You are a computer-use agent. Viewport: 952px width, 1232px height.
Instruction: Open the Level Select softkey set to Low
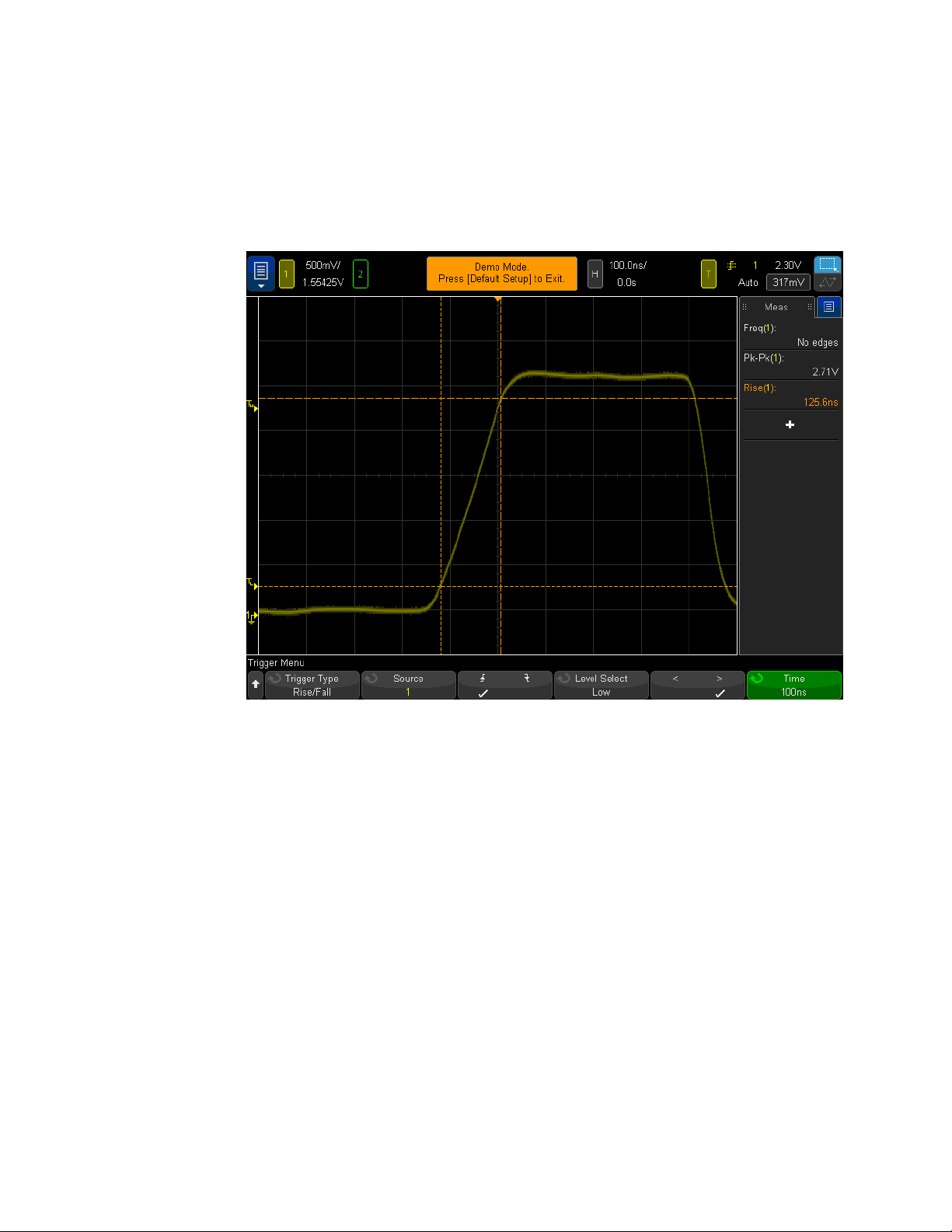[x=602, y=685]
